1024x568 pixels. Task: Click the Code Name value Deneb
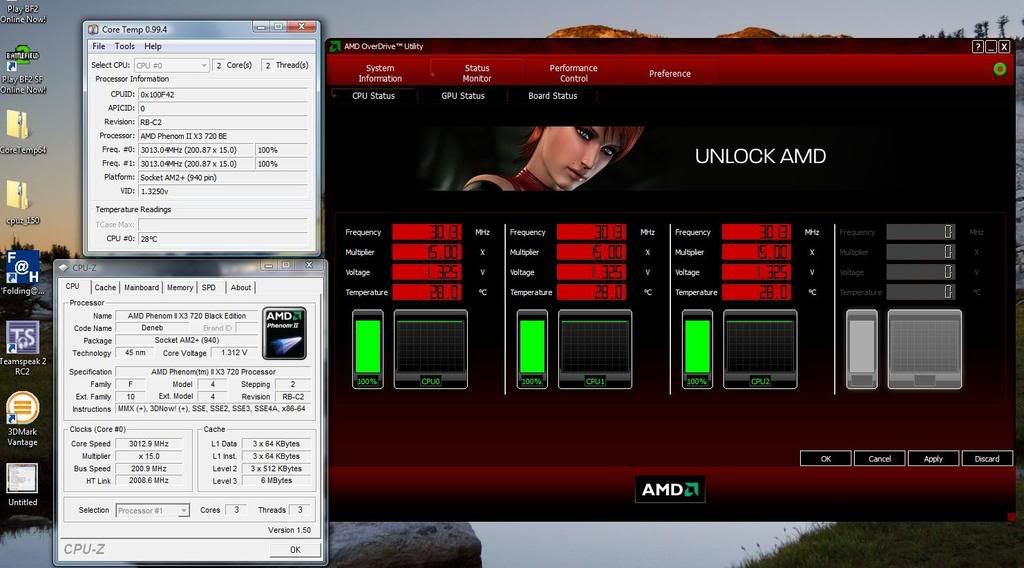point(152,328)
